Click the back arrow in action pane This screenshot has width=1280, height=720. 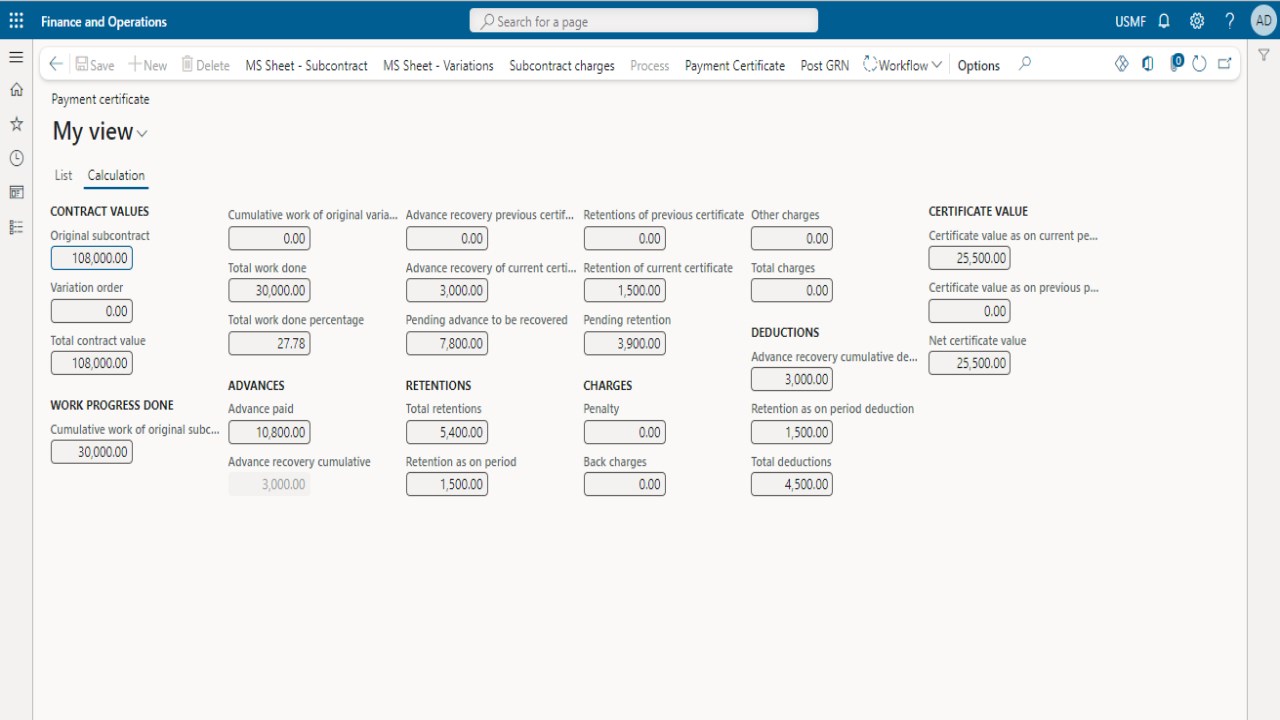(x=56, y=64)
